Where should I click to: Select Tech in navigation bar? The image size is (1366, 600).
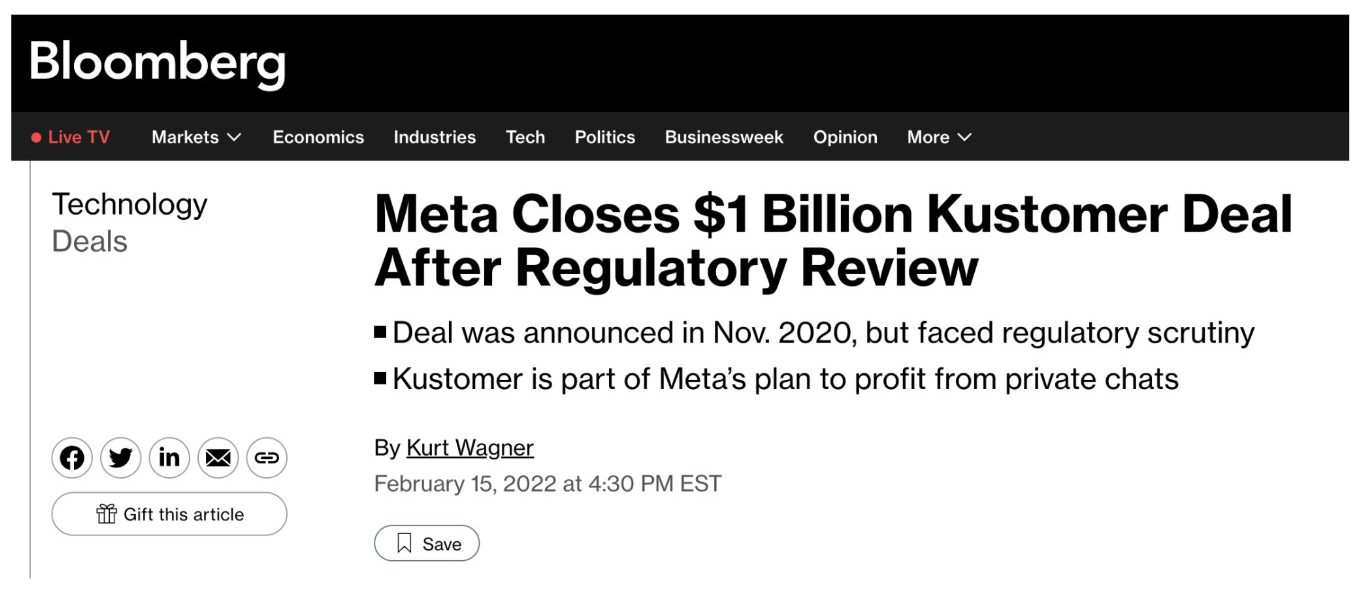tap(525, 138)
